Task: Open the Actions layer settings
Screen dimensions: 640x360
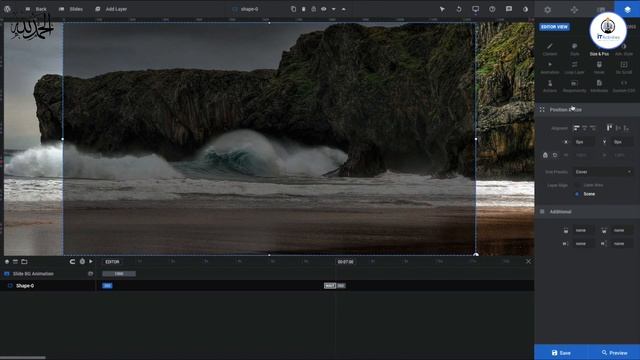Action: point(550,86)
